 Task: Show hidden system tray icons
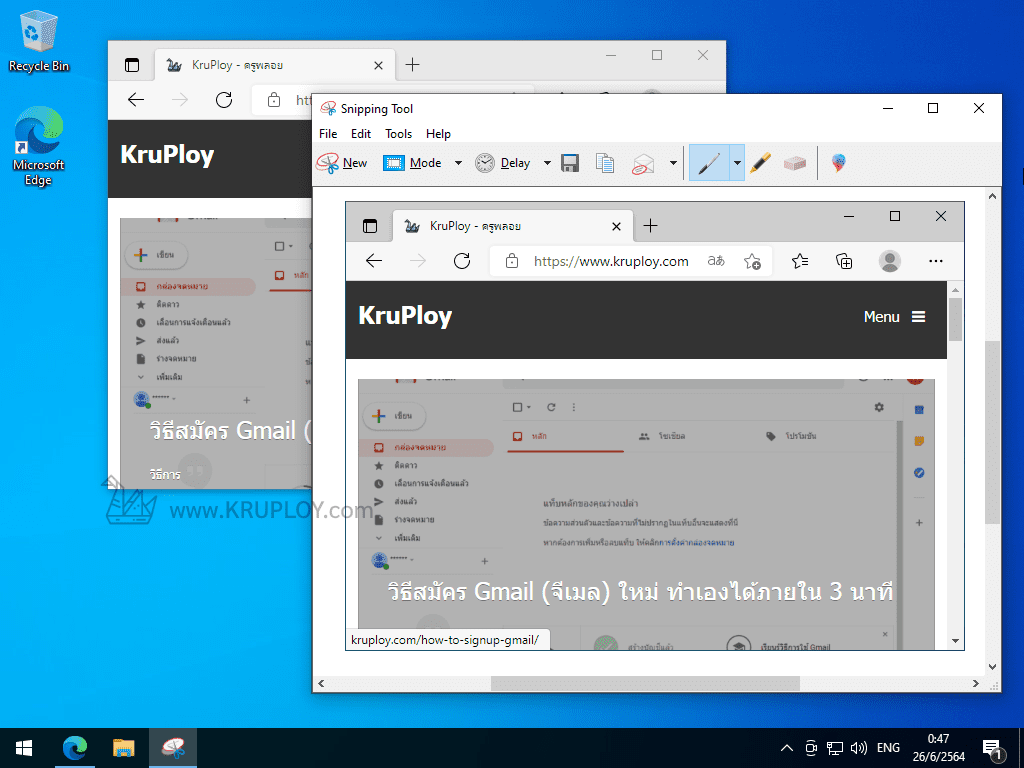click(x=787, y=748)
